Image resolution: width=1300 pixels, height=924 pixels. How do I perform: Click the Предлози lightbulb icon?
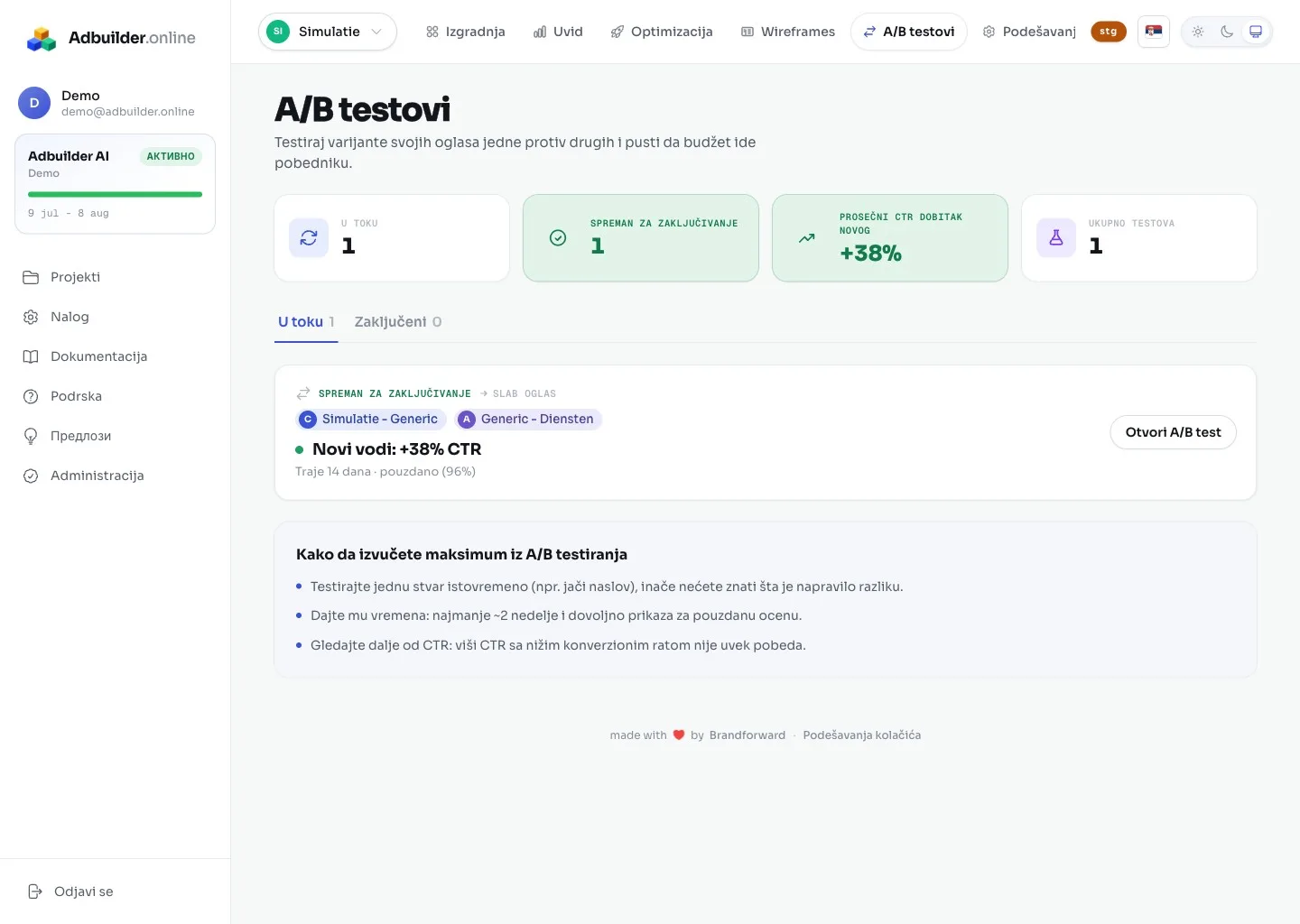31,436
